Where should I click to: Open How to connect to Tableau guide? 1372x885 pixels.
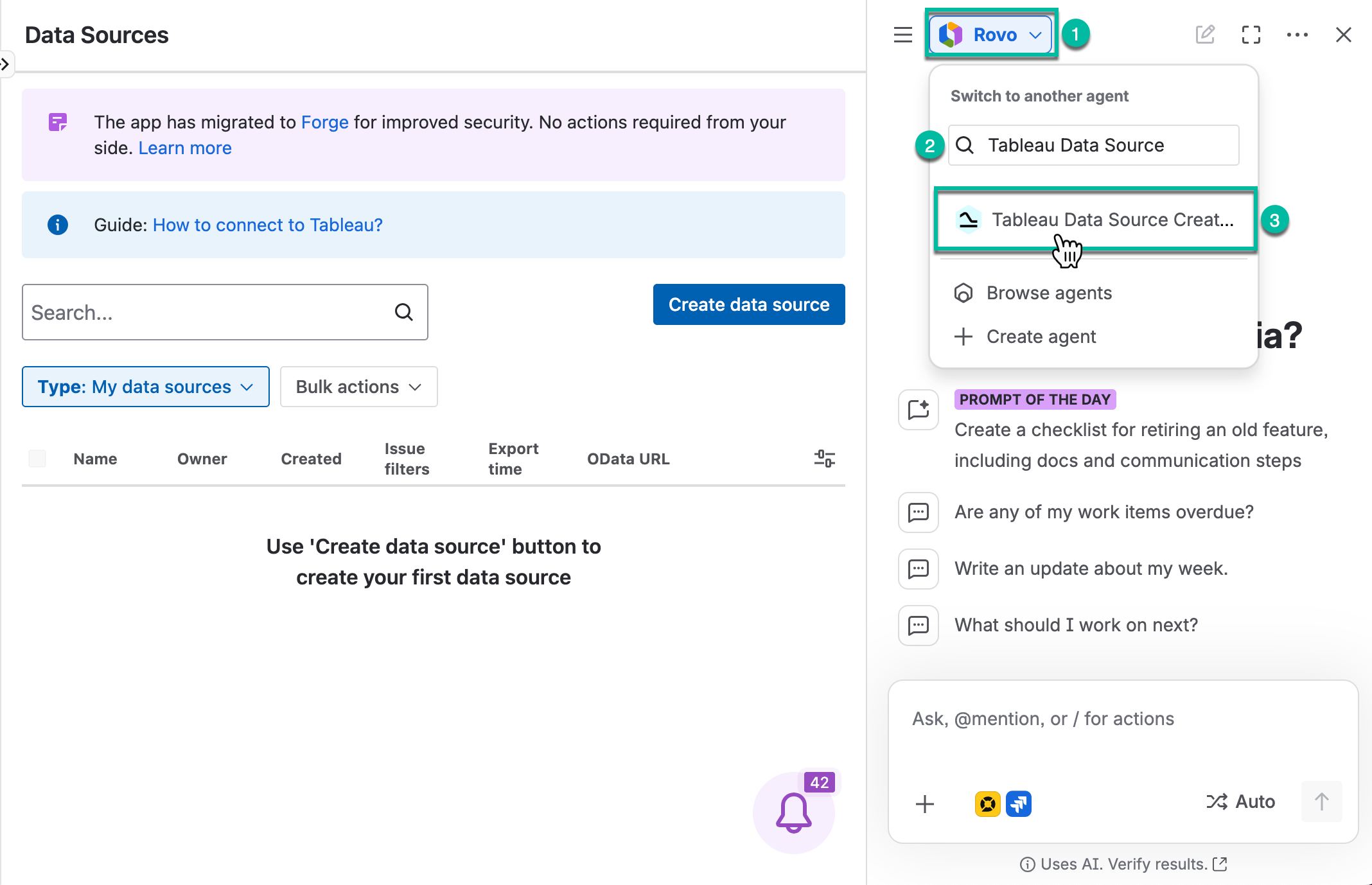click(x=268, y=225)
